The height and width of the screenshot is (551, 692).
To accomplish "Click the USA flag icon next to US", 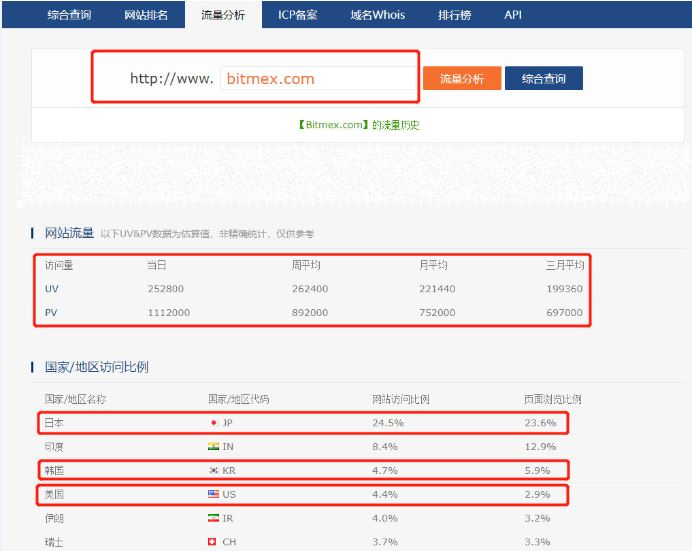I will (214, 494).
